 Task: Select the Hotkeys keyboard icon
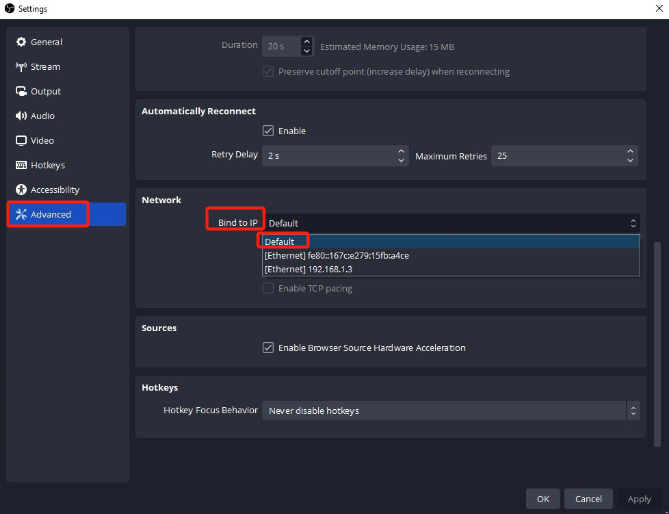pyautogui.click(x=21, y=165)
